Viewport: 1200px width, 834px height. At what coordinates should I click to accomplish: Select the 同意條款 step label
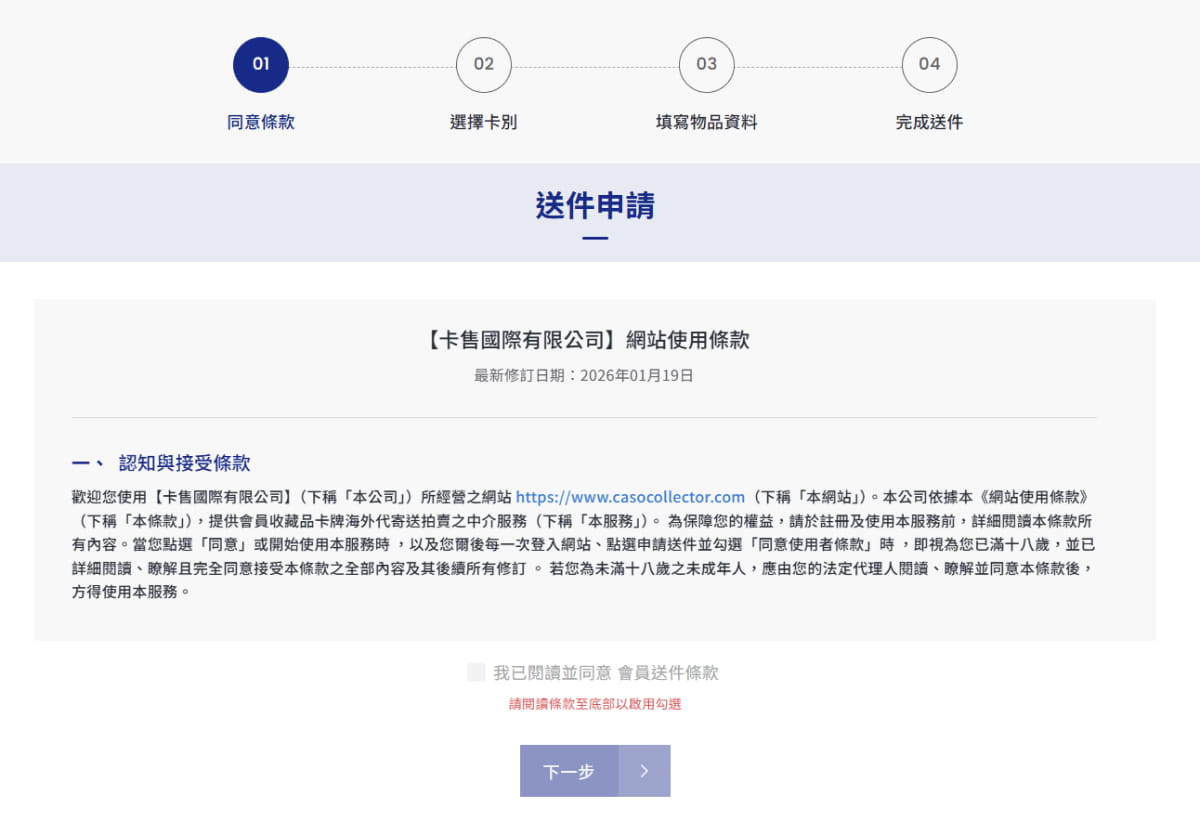pyautogui.click(x=261, y=122)
